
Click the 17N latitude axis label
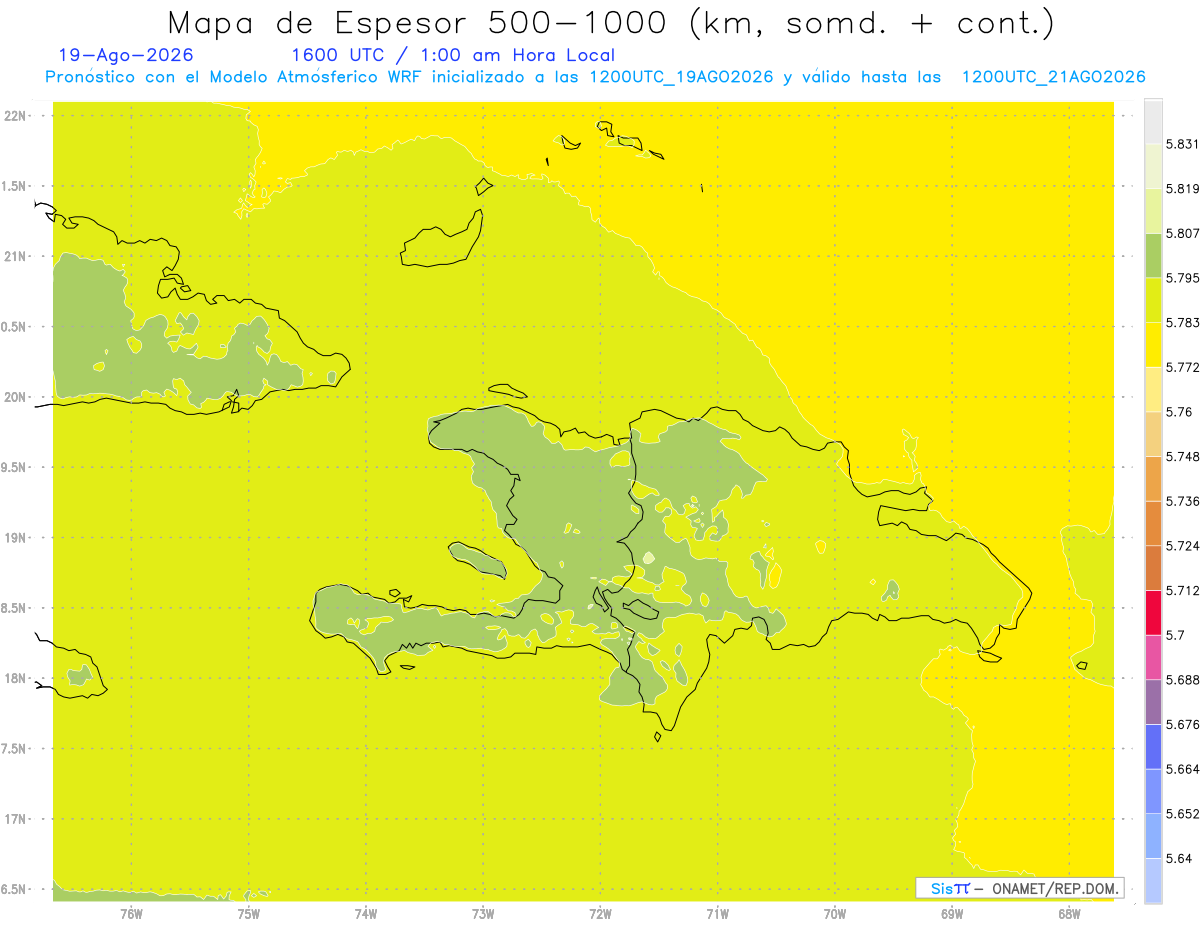(17, 819)
